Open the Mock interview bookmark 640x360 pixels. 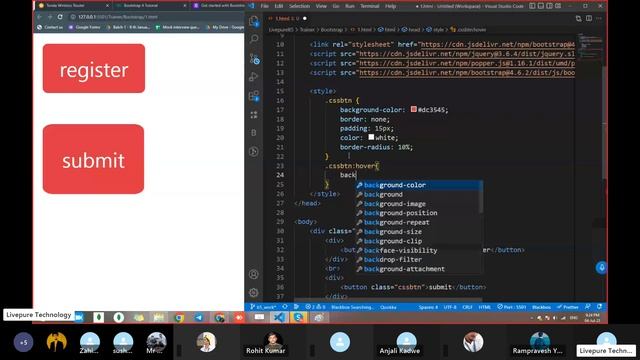point(177,27)
